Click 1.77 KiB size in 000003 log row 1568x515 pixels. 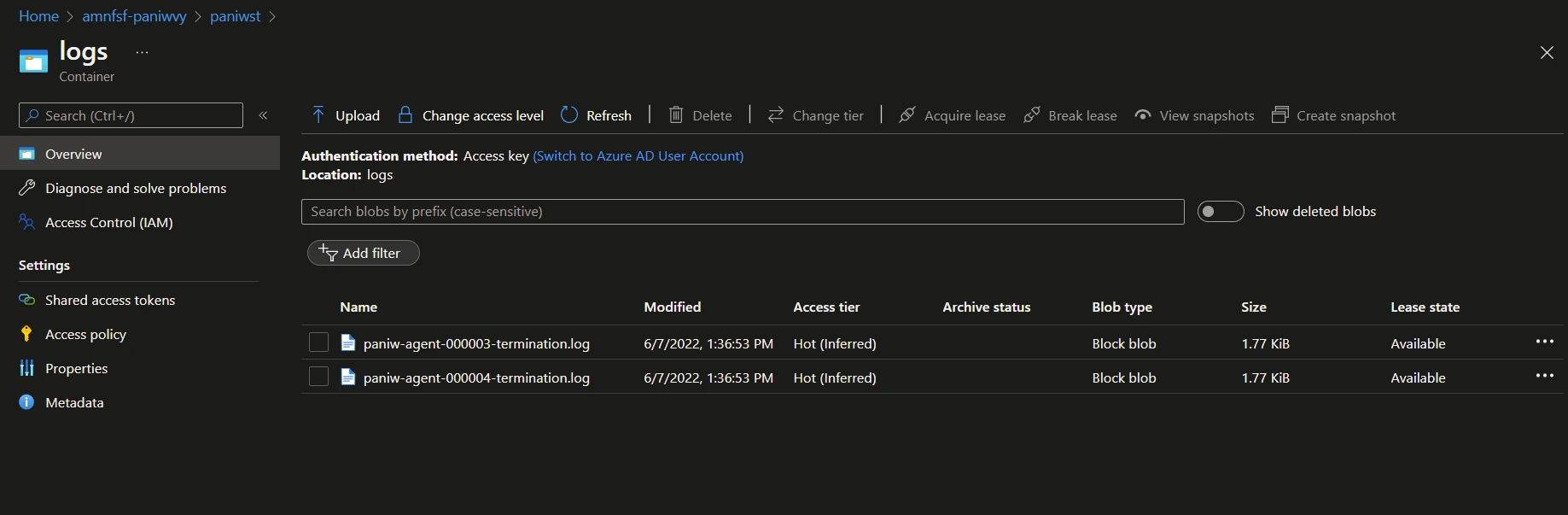(x=1266, y=343)
